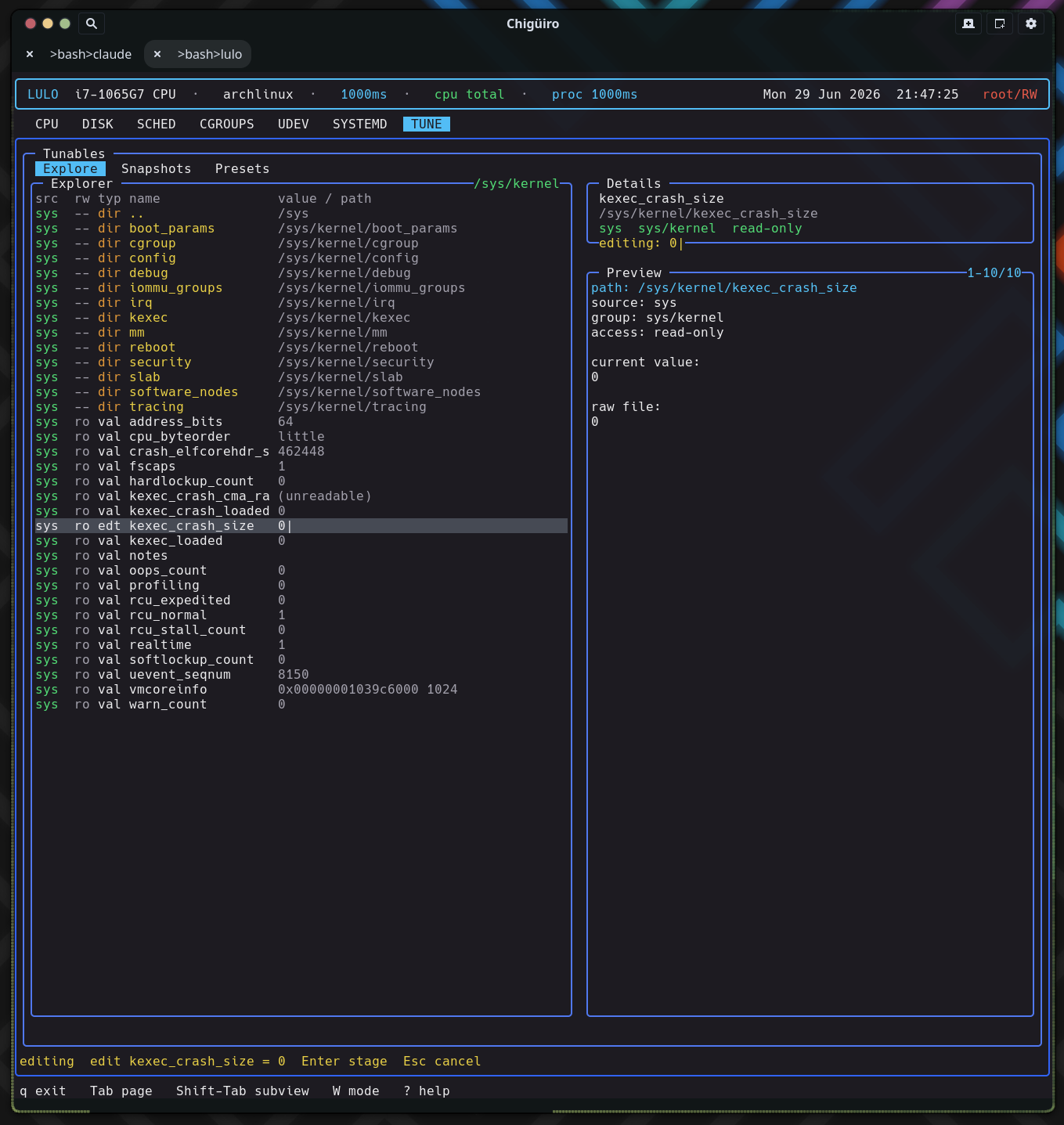Click the split window icon in title bar
This screenshot has height=1125, width=1064.
tap(1000, 23)
